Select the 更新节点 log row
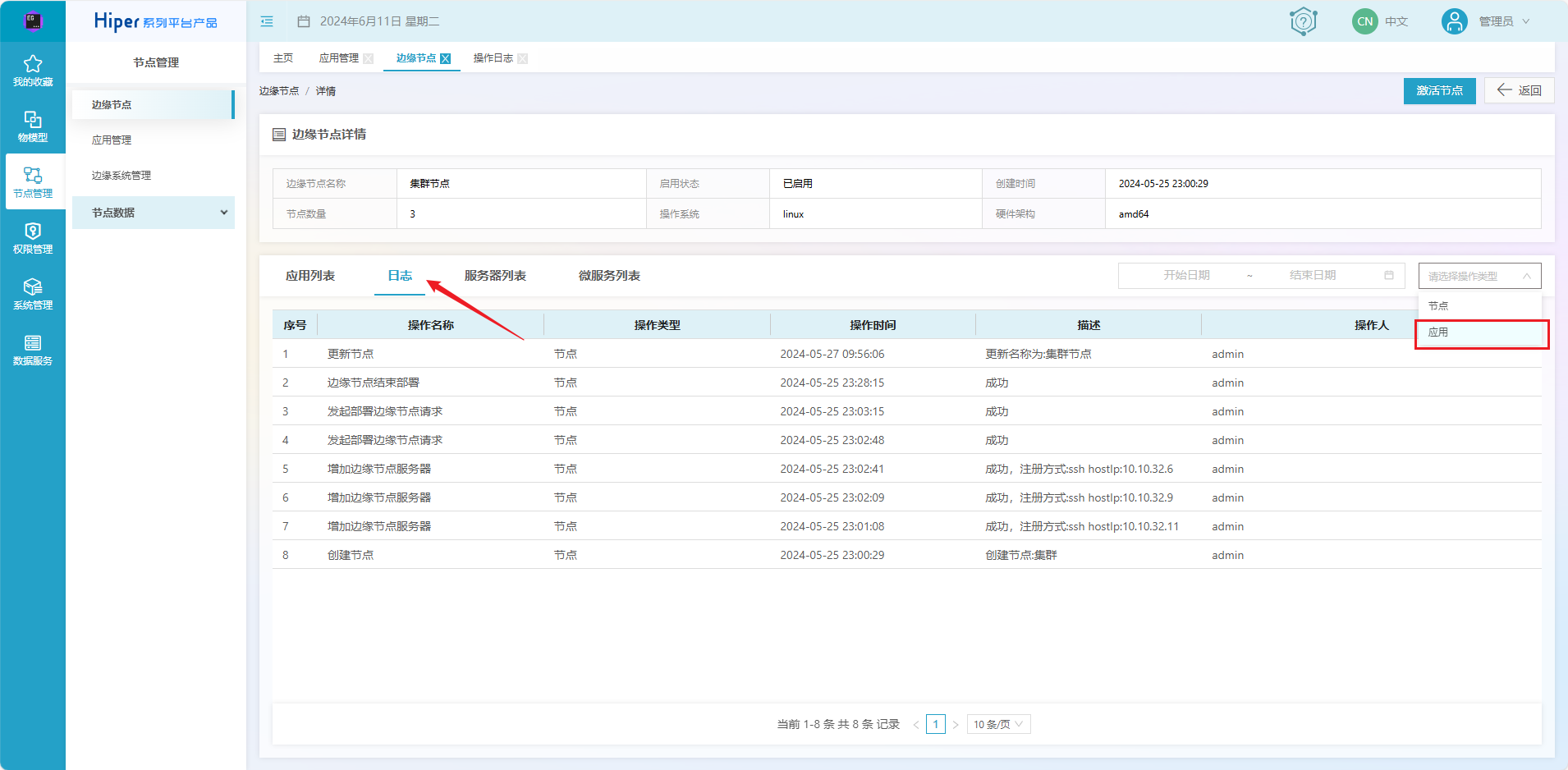The image size is (1568, 770). tap(906, 354)
